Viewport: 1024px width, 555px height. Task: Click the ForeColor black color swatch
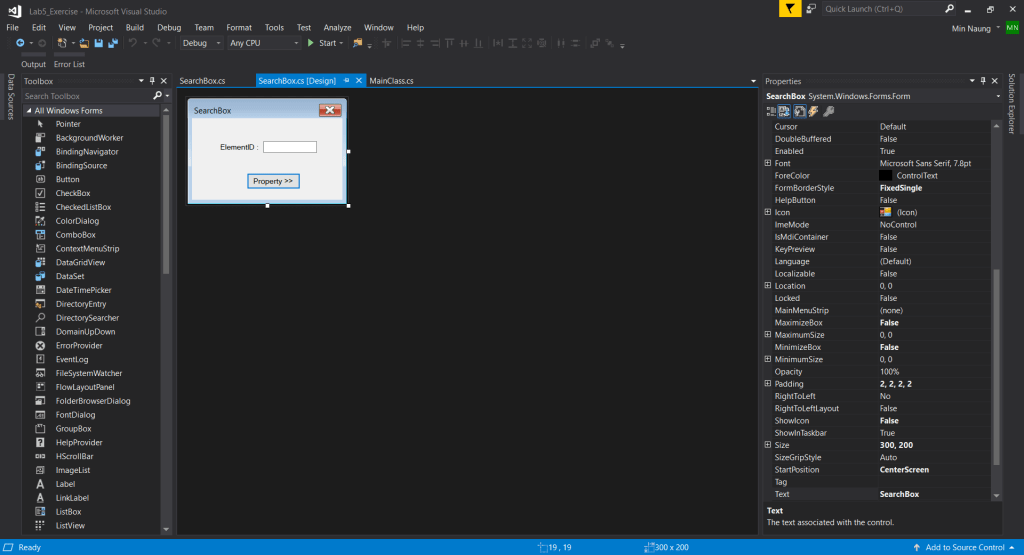coord(885,175)
